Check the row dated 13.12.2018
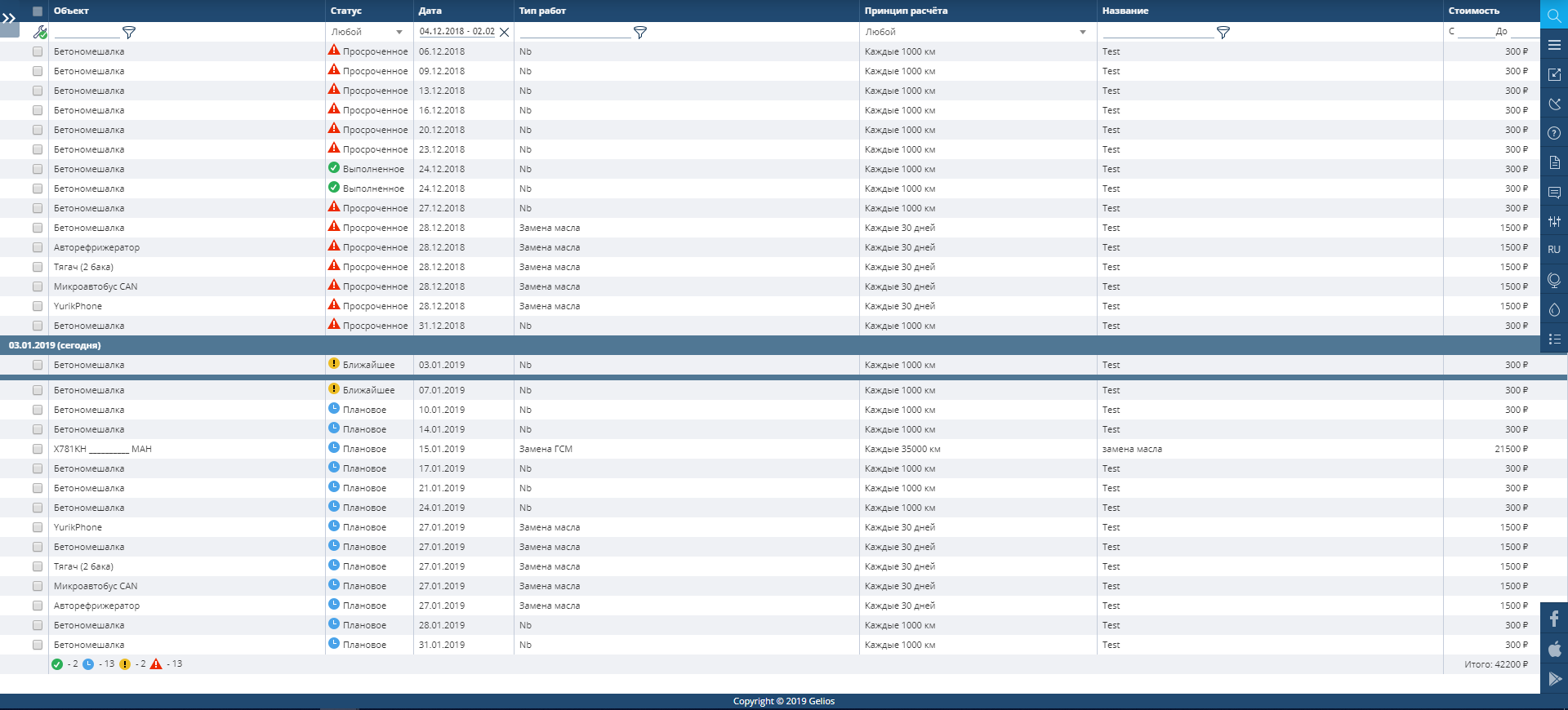This screenshot has height=710, width=1568. coord(38,91)
